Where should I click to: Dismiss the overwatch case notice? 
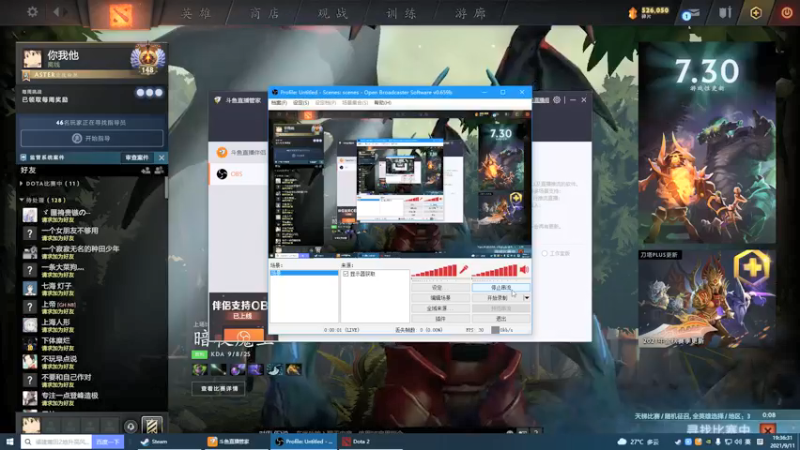pos(161,158)
